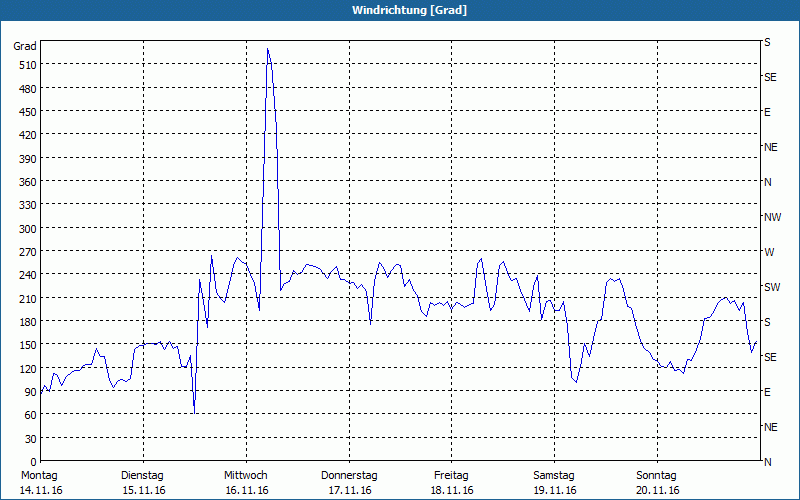The height and width of the screenshot is (500, 800).
Task: Click the 420 value on the degree axis
Action: (28, 135)
